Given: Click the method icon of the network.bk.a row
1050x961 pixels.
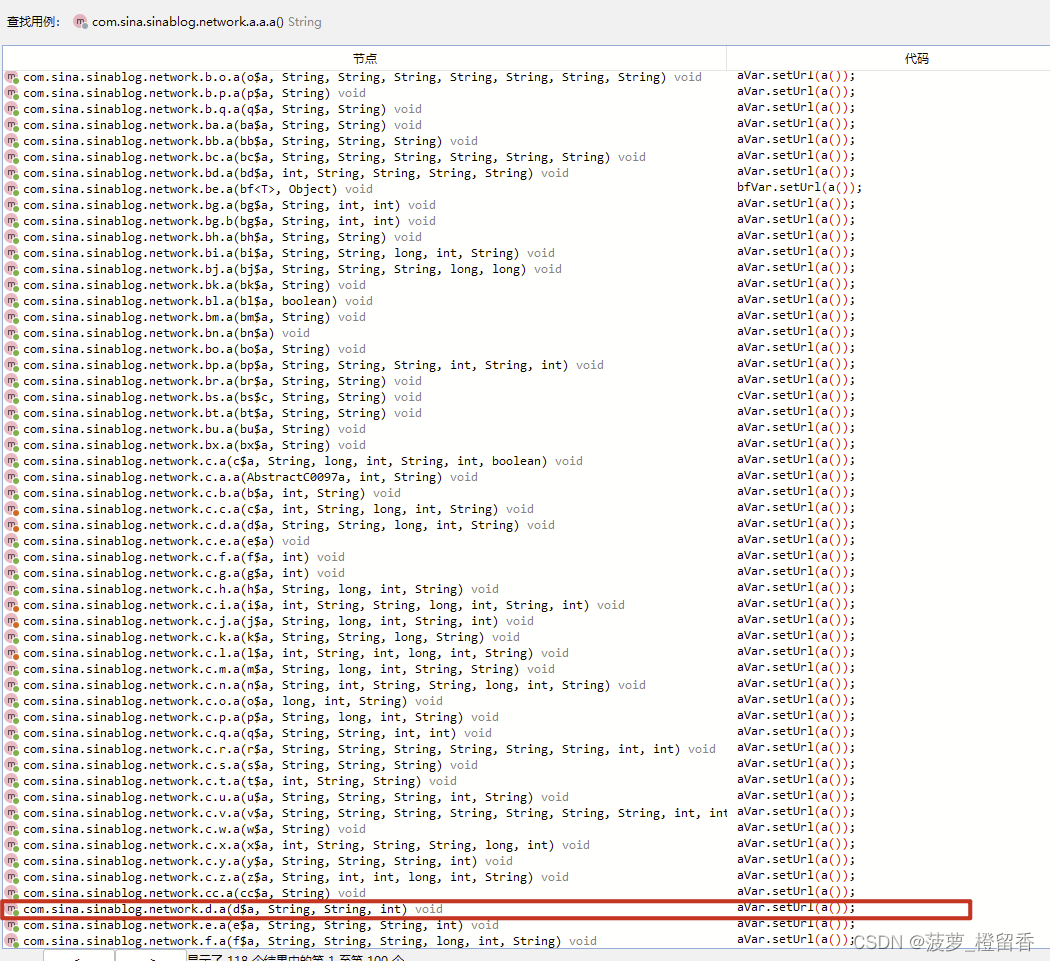Looking at the screenshot, I should (12, 286).
